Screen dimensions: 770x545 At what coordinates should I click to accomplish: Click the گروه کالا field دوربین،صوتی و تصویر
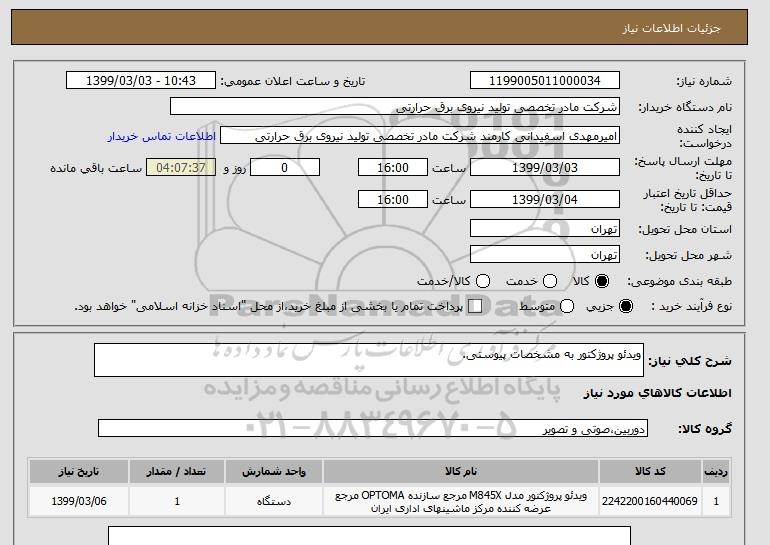pos(373,428)
